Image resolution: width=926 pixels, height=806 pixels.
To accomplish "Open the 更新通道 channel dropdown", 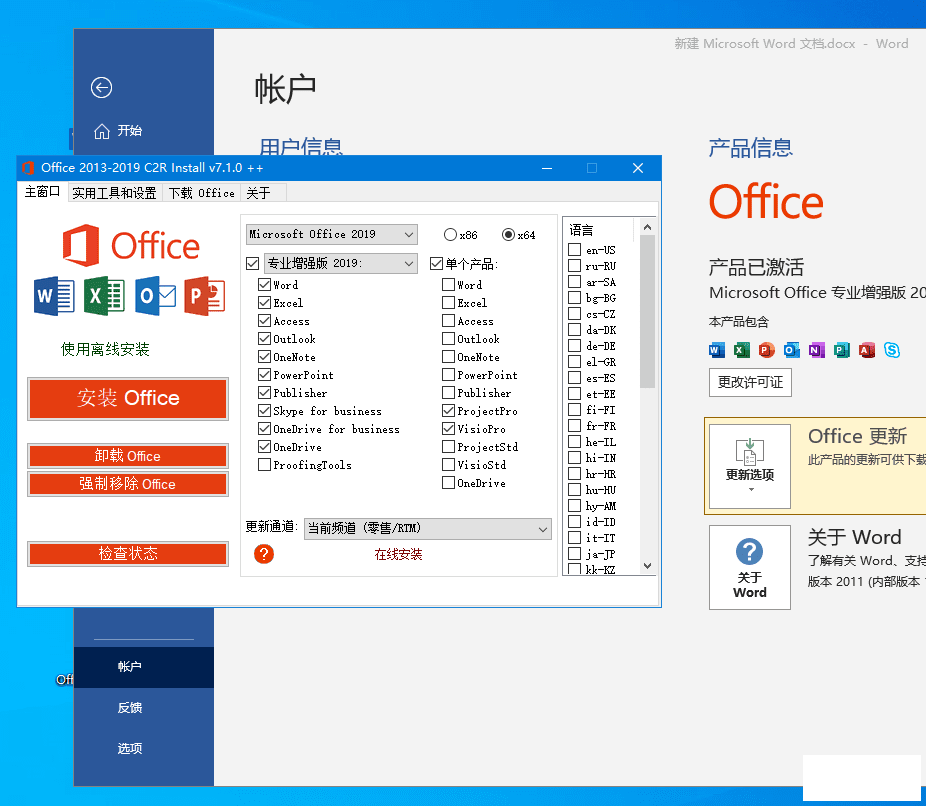I will click(x=428, y=529).
